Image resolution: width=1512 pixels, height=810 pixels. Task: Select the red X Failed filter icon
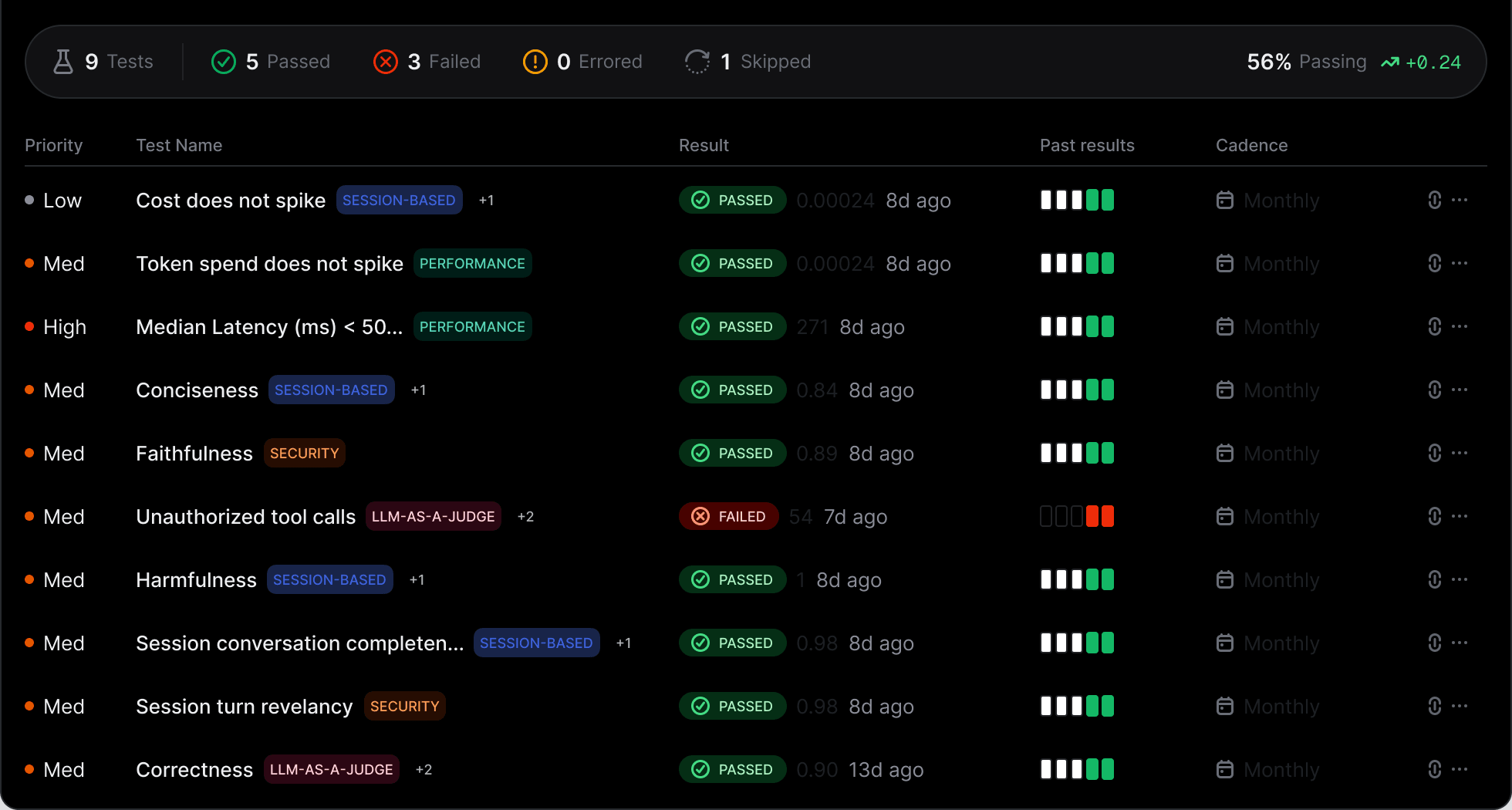click(x=386, y=62)
